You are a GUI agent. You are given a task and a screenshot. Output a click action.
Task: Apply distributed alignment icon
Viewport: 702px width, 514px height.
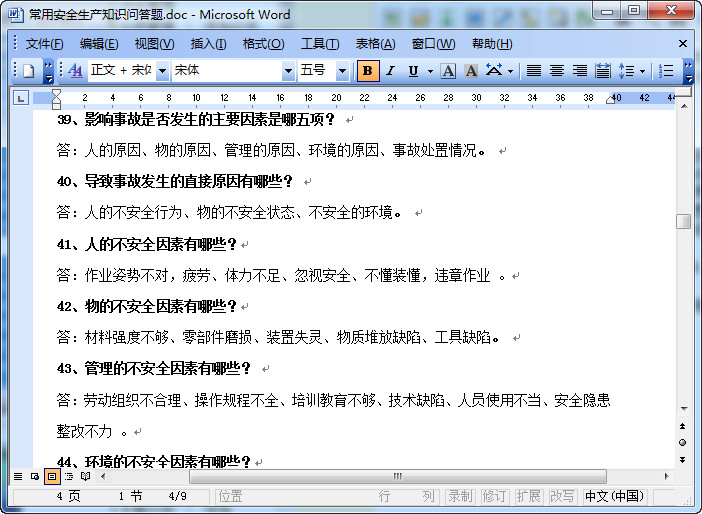pos(603,71)
